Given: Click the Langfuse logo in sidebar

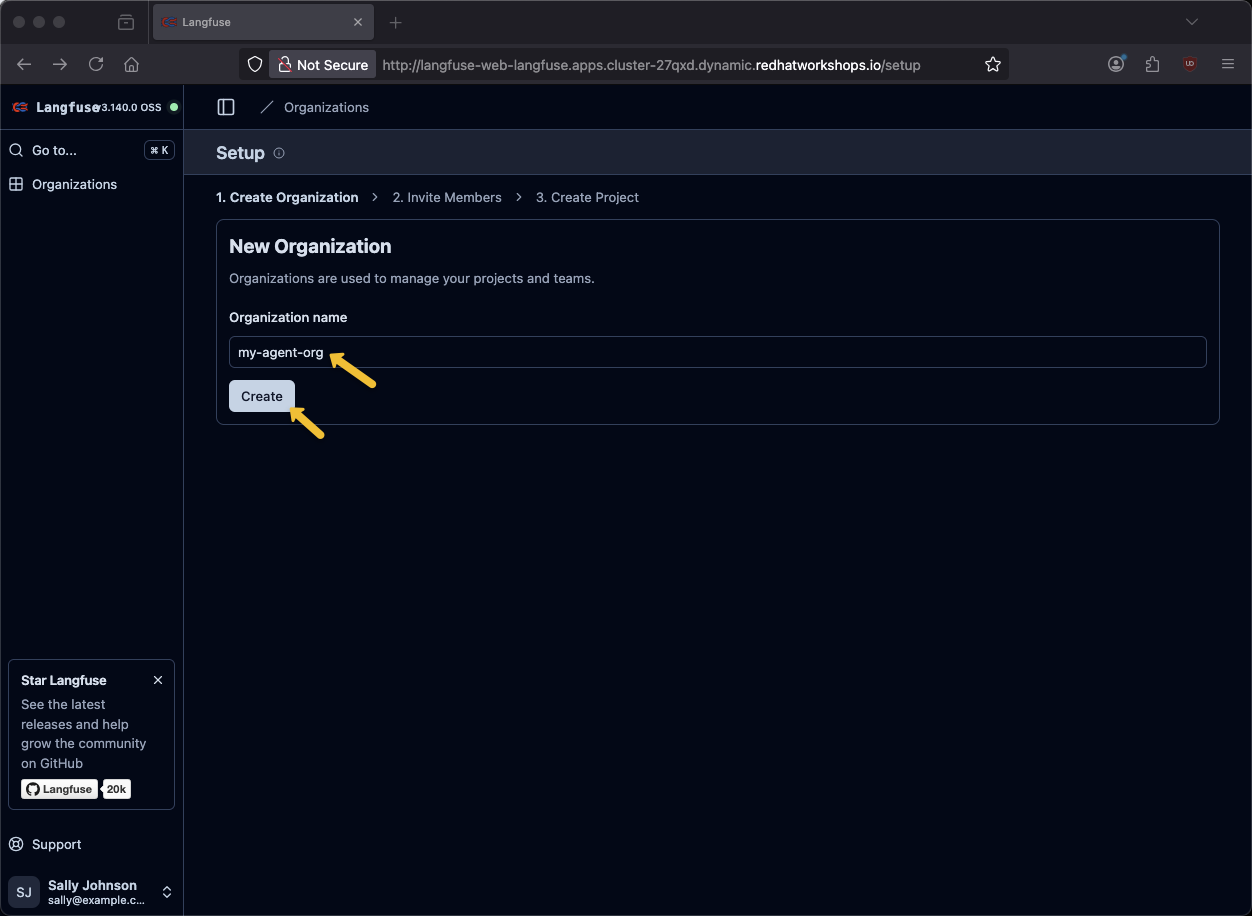Looking at the screenshot, I should tap(20, 107).
